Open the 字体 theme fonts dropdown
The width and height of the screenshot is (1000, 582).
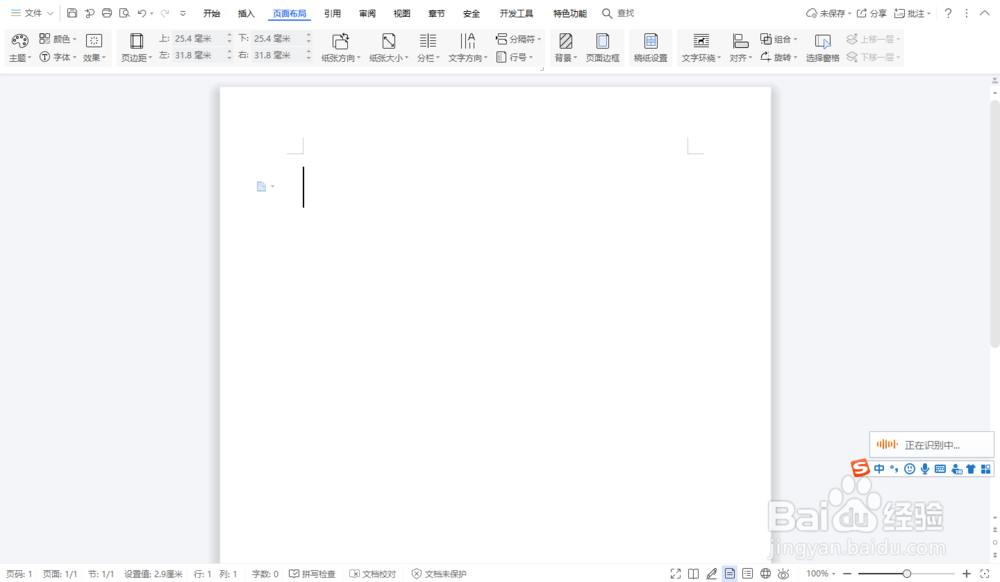pyautogui.click(x=57, y=57)
